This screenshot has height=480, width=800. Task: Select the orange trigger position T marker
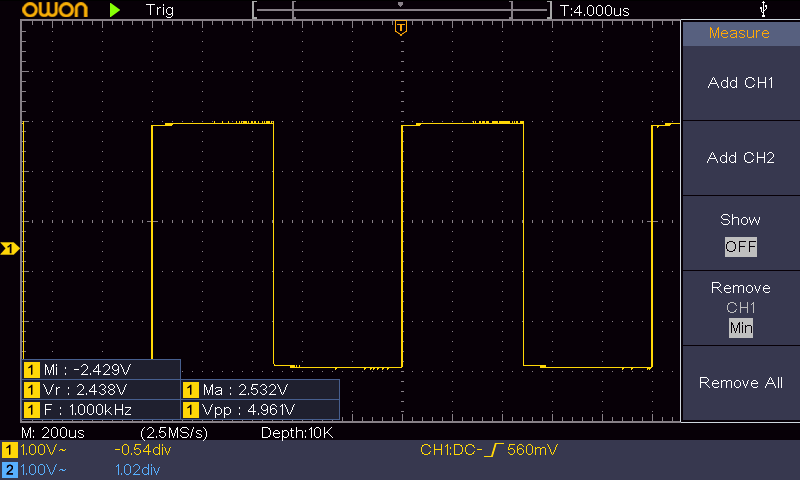401,28
